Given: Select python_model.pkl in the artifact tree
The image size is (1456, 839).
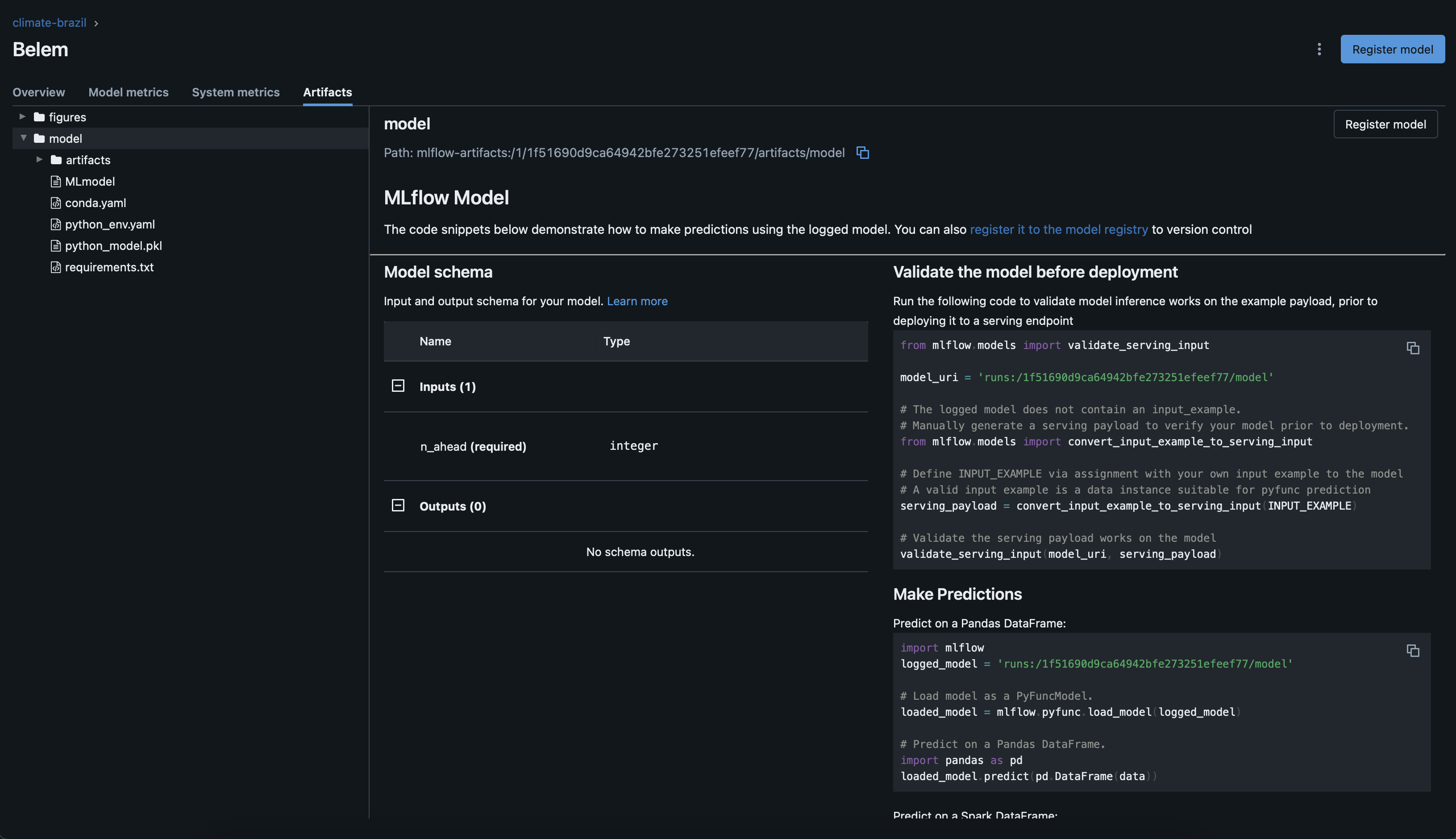Looking at the screenshot, I should click(113, 245).
